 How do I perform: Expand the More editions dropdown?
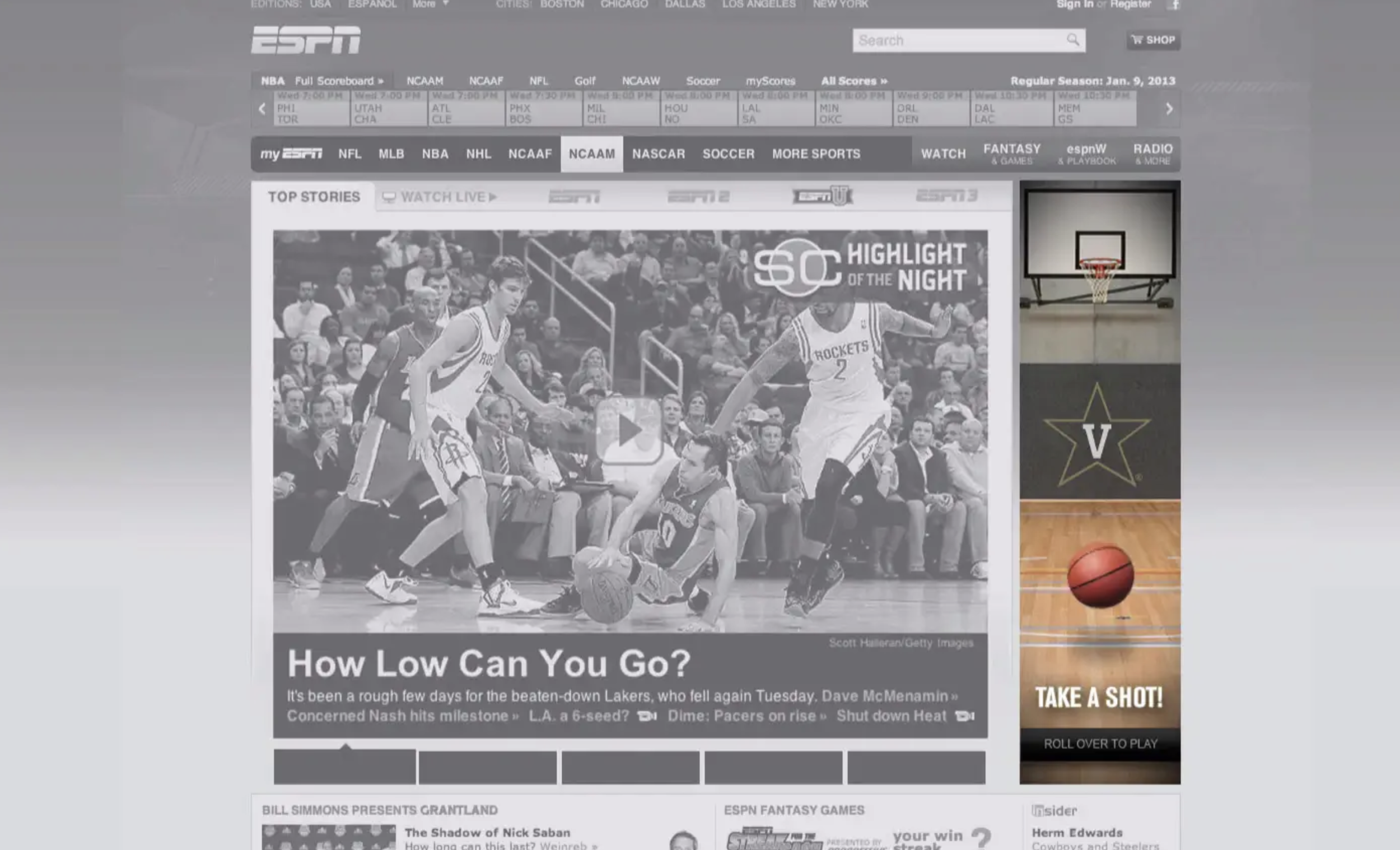click(430, 4)
